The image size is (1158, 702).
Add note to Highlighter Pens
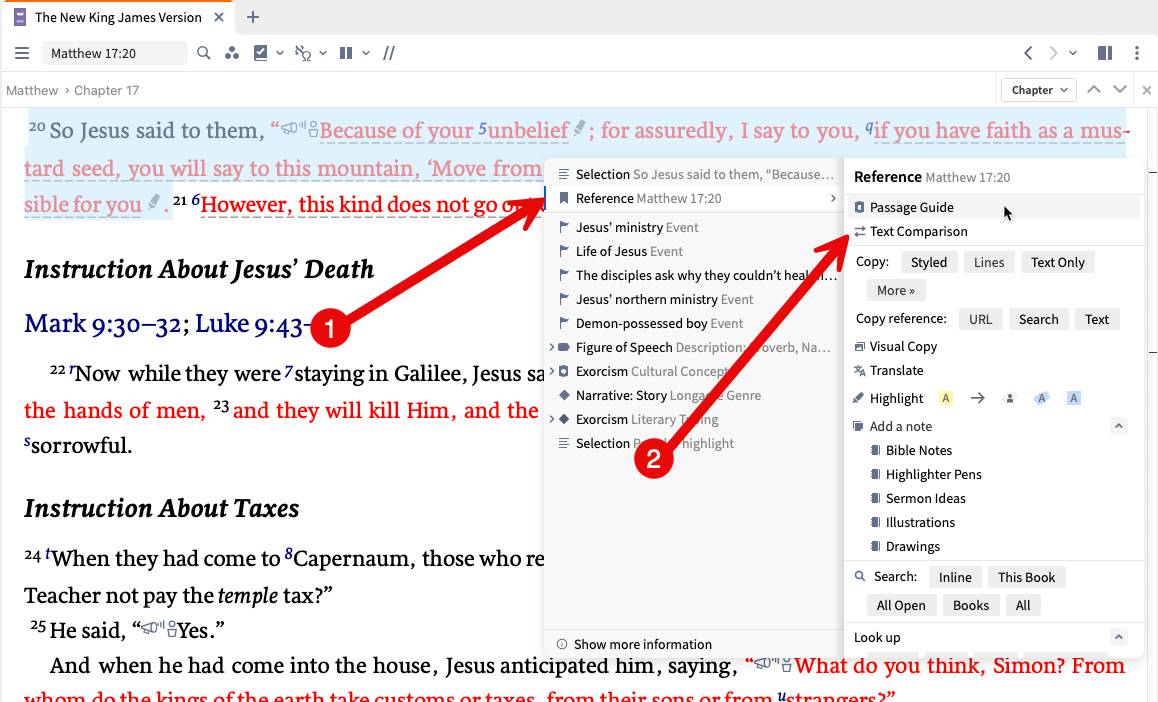pos(933,474)
